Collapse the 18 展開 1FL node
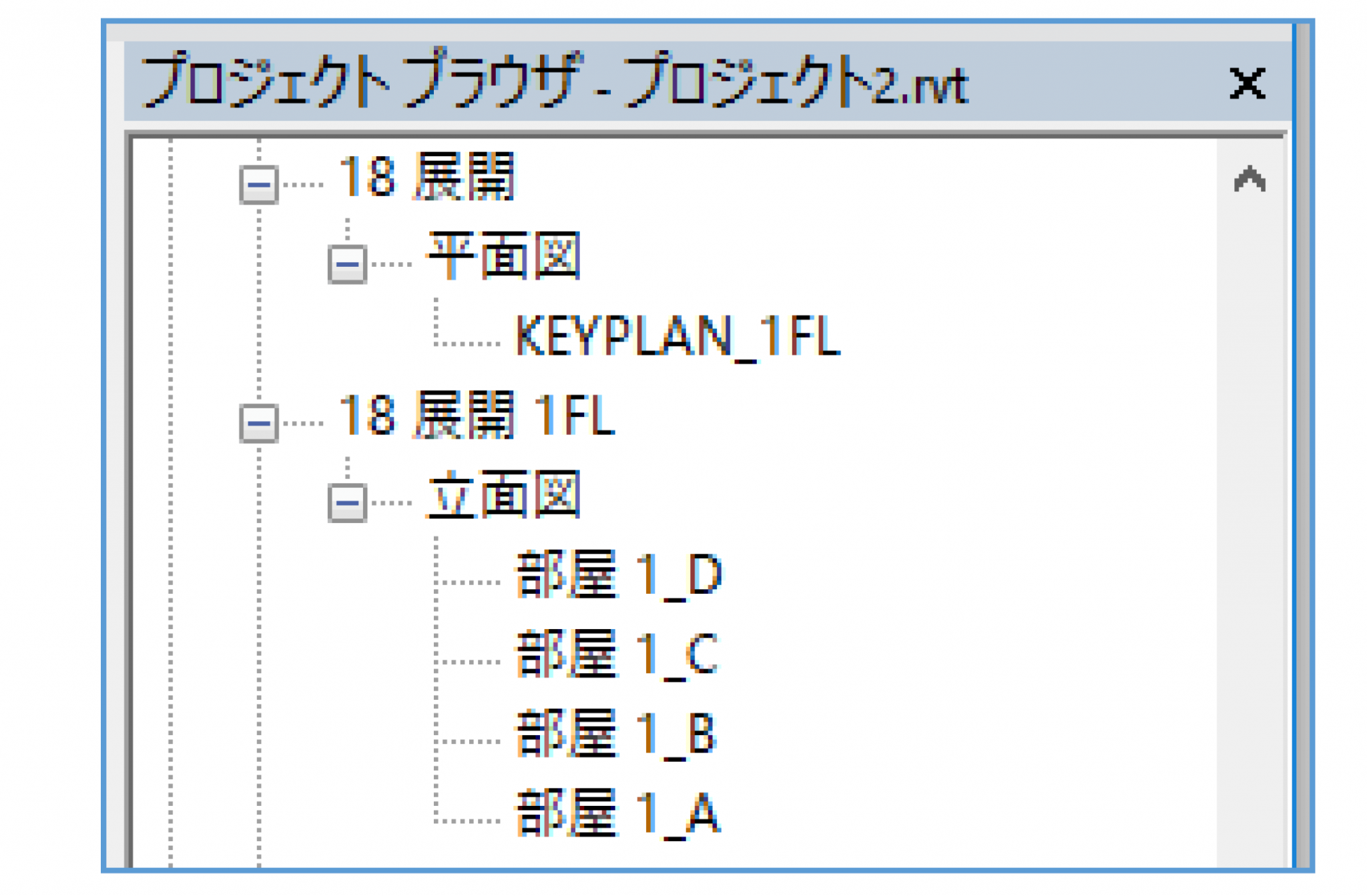The width and height of the screenshot is (1367, 896). [x=258, y=423]
